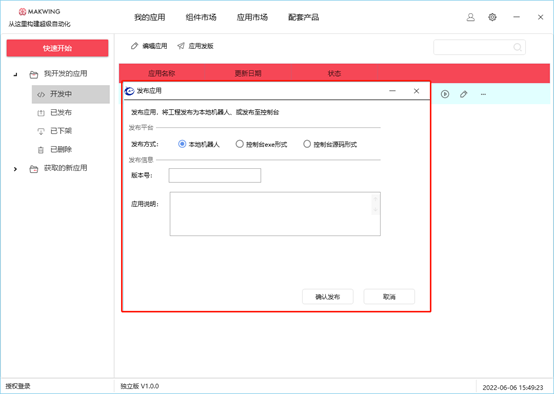
Task: Click the search input box
Action: (479, 47)
